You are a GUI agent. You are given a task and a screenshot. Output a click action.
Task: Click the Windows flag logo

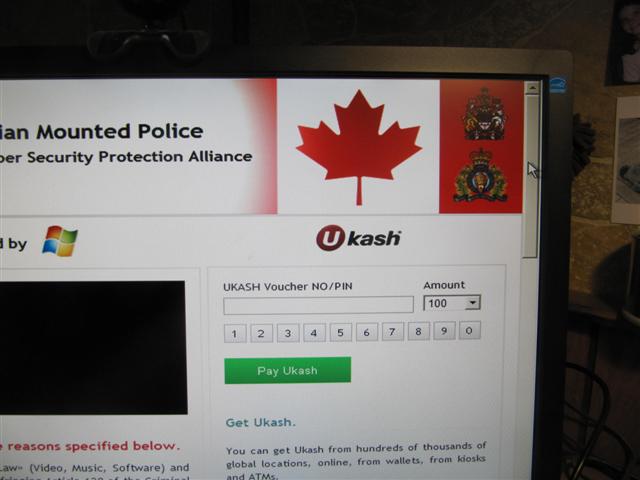(60, 241)
